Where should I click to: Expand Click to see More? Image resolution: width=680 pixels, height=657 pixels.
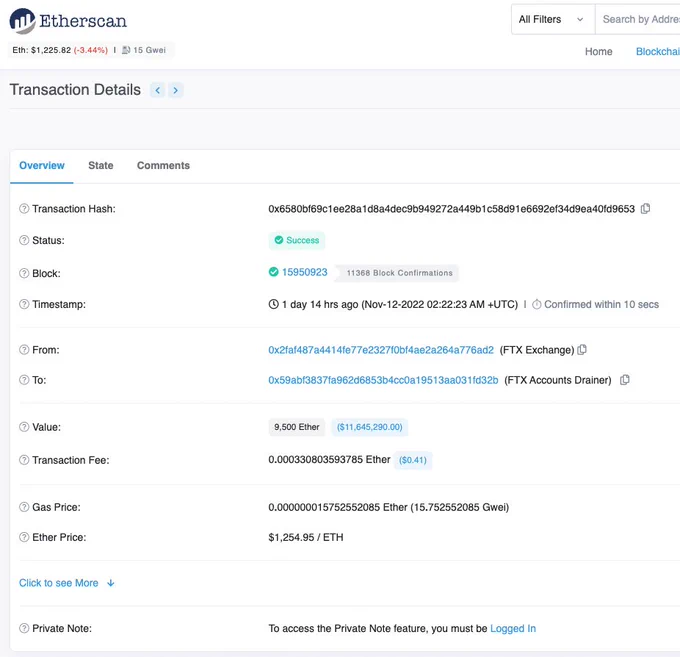pos(67,583)
